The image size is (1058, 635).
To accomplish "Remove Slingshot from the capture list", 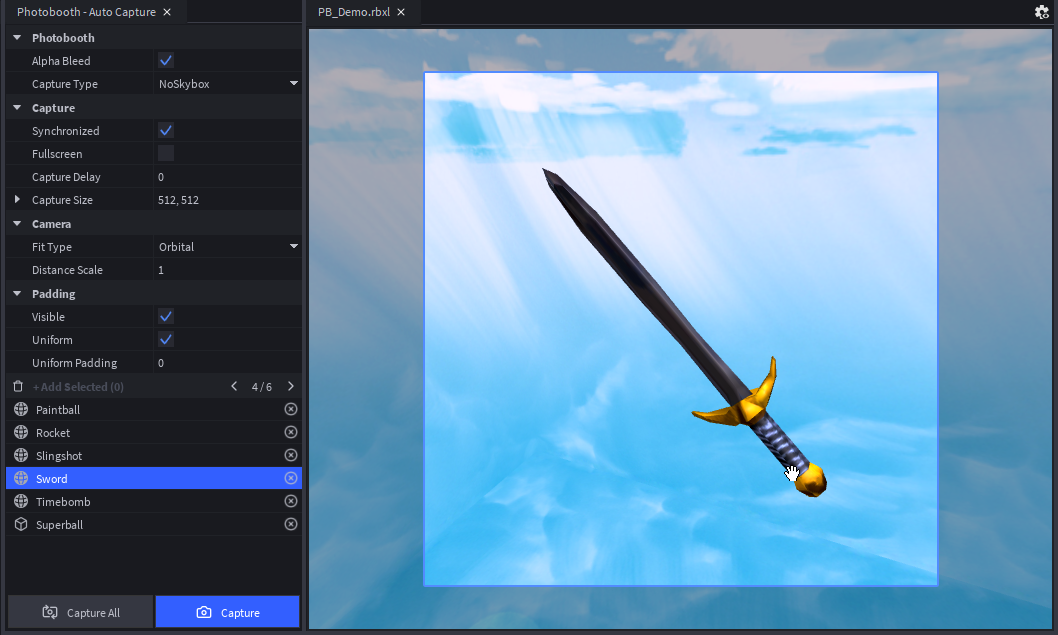I will (291, 455).
